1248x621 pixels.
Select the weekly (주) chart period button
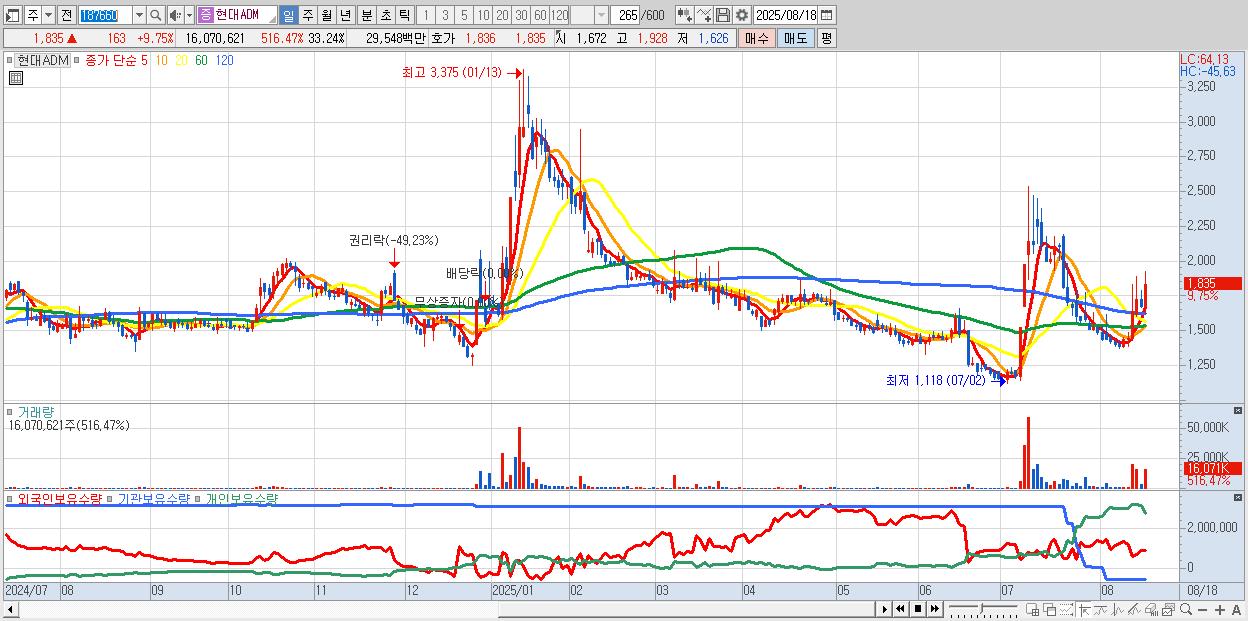[307, 15]
